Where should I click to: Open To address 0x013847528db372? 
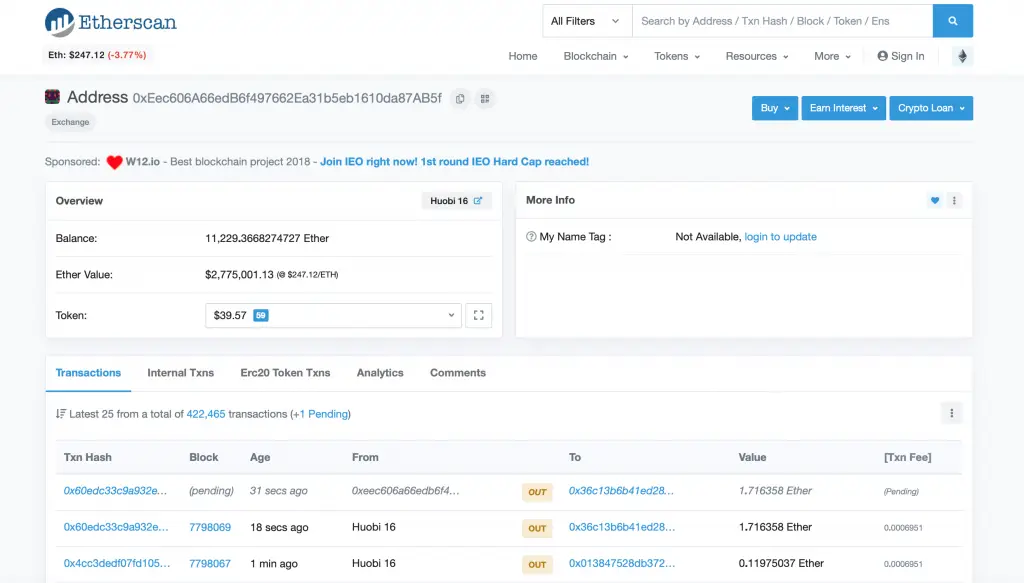coord(622,563)
